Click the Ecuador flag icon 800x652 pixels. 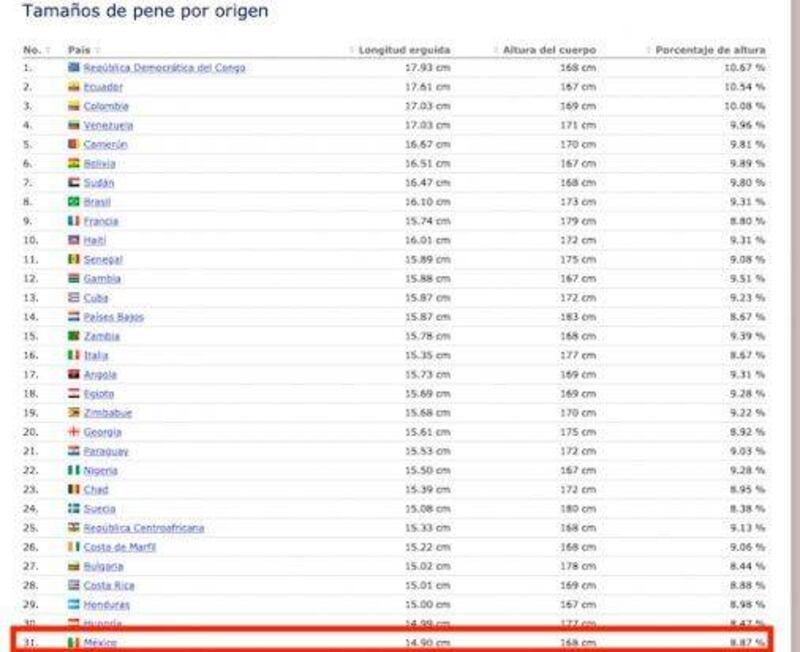pos(73,87)
